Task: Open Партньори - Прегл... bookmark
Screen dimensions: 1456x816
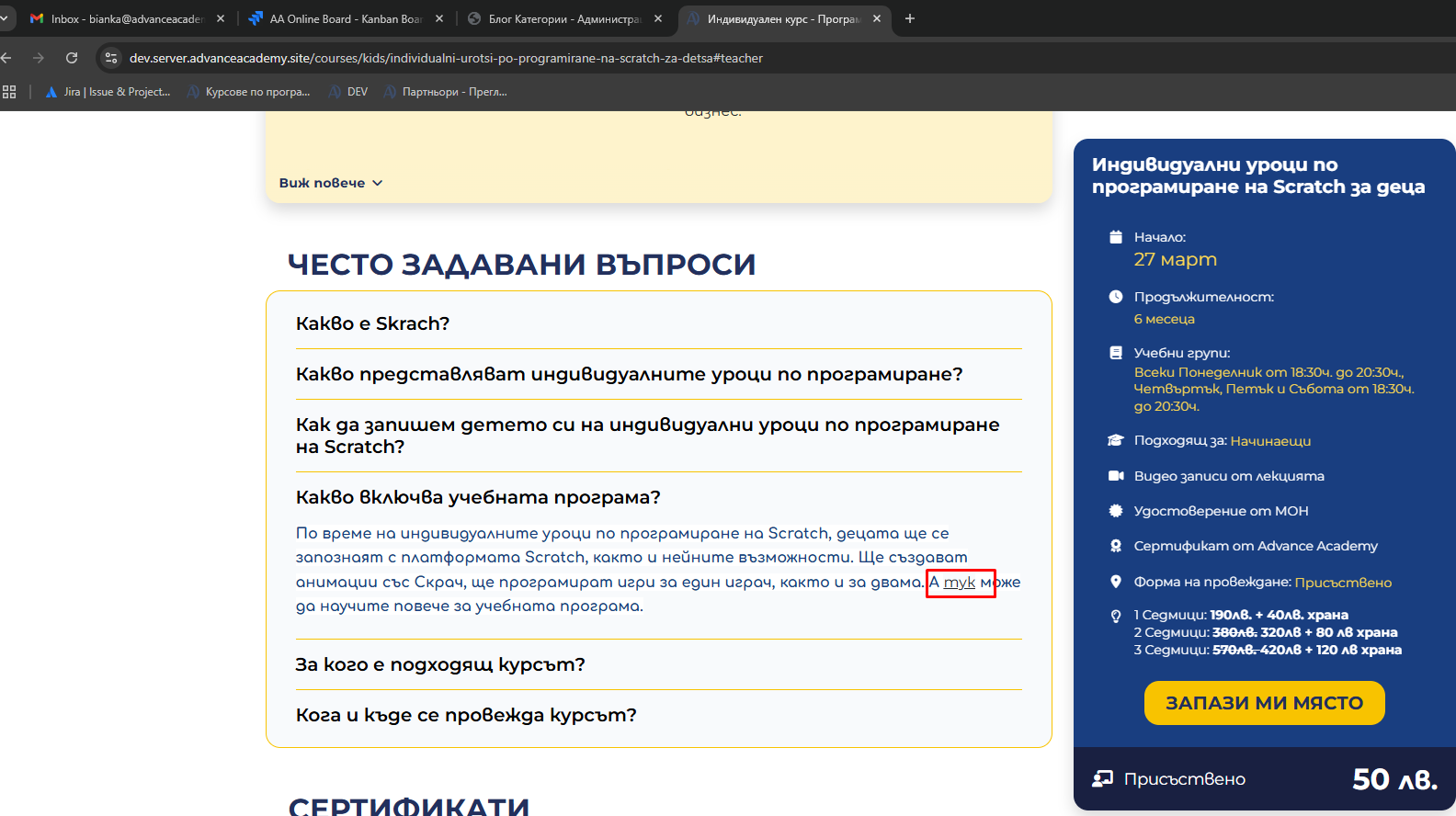Action: pos(446,92)
